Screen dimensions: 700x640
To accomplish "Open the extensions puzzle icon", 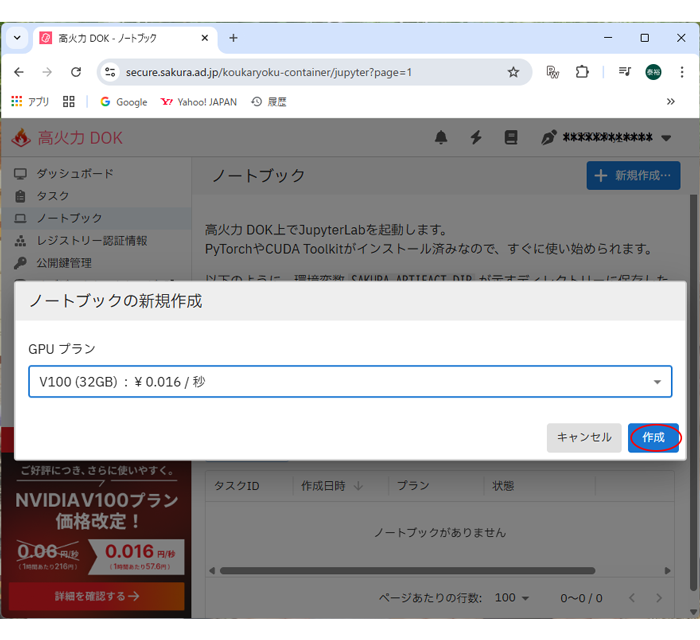I will (582, 72).
